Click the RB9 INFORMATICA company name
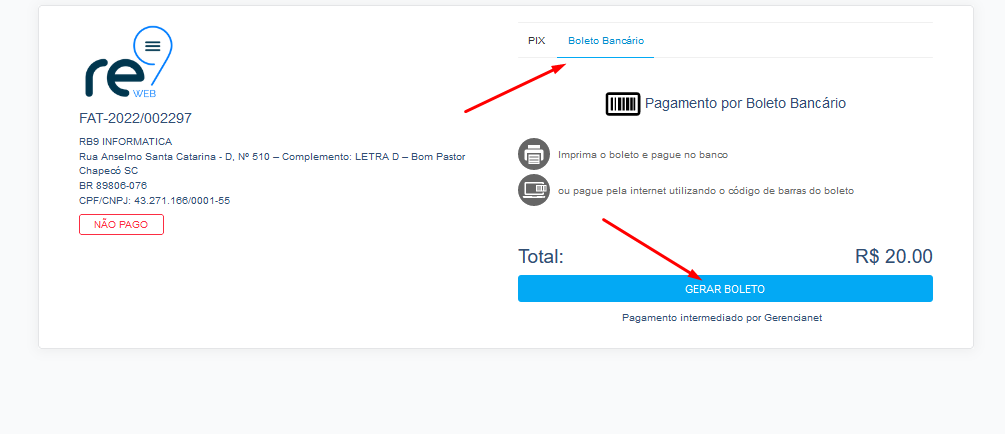 click(x=126, y=142)
